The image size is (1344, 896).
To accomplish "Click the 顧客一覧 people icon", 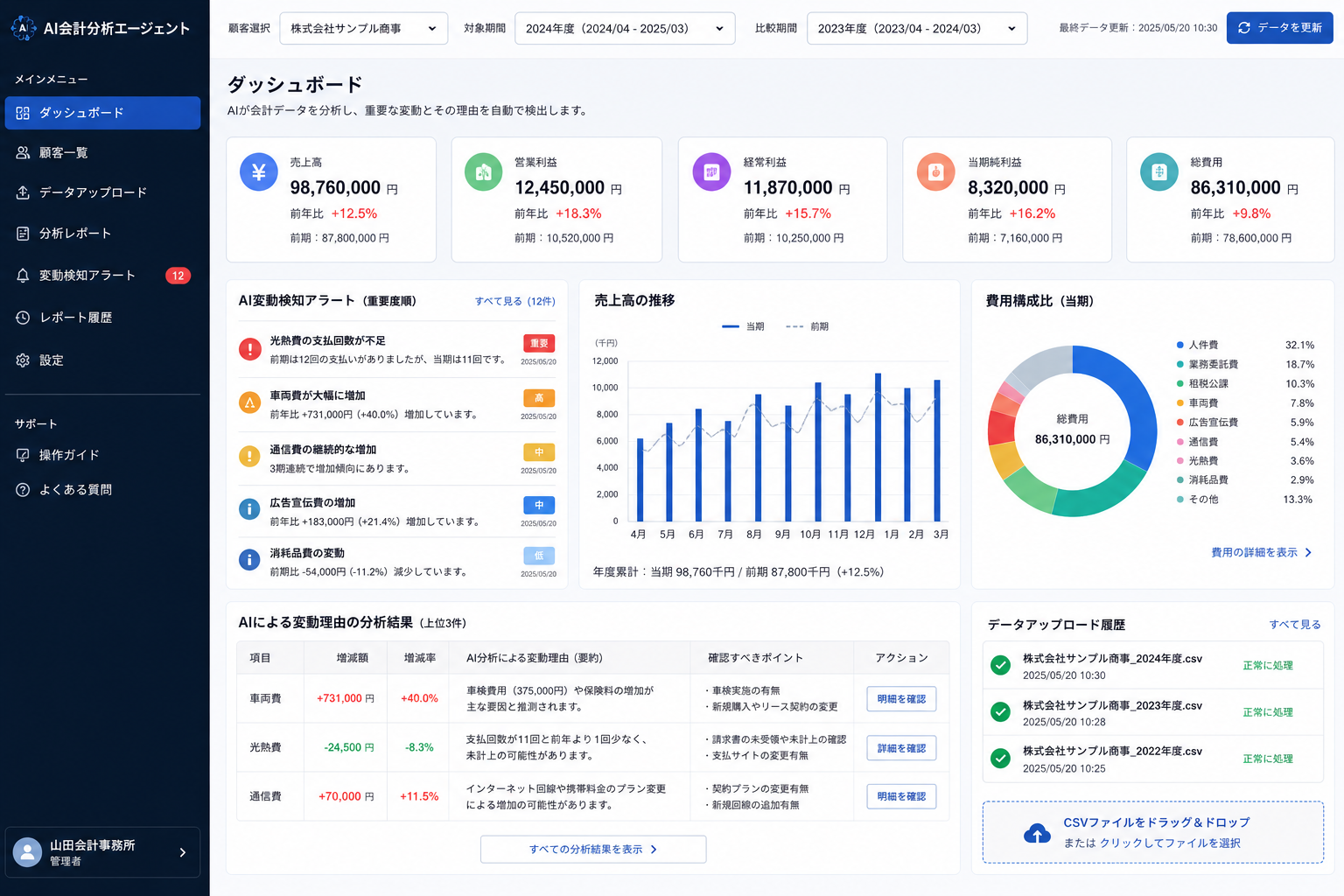I will coord(23,152).
